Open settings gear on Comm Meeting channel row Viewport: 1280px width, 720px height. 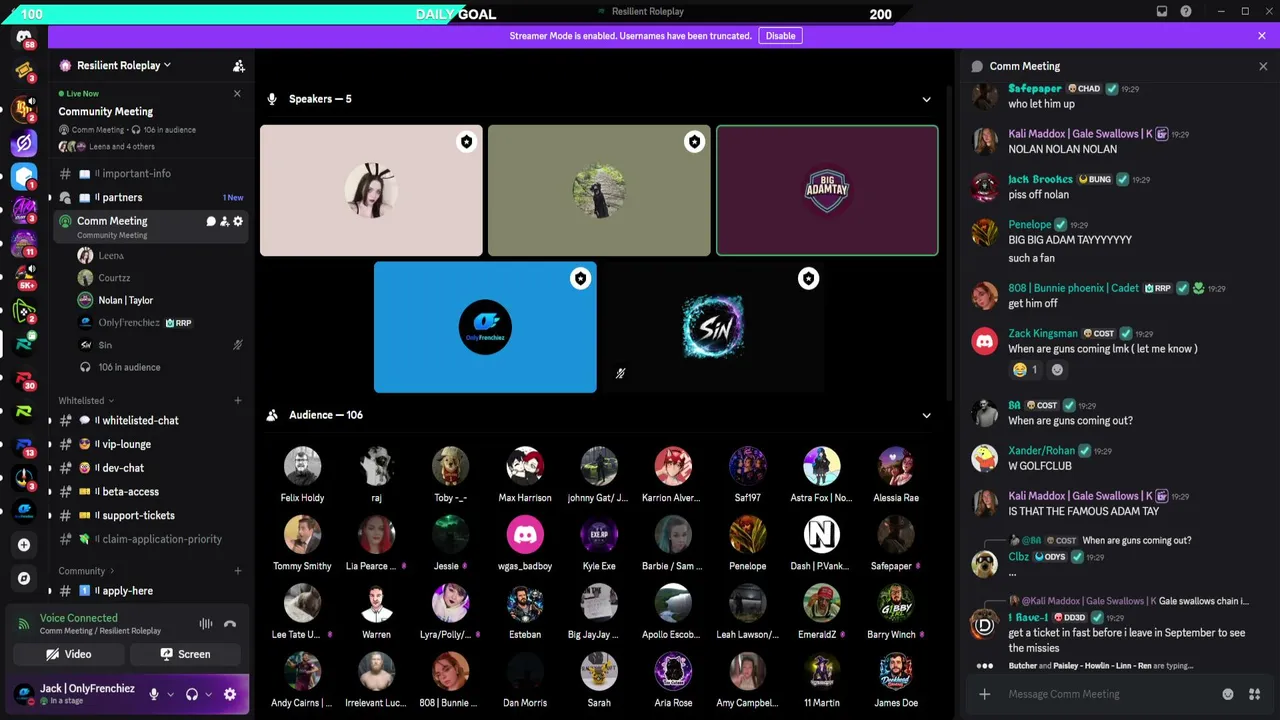tap(238, 221)
